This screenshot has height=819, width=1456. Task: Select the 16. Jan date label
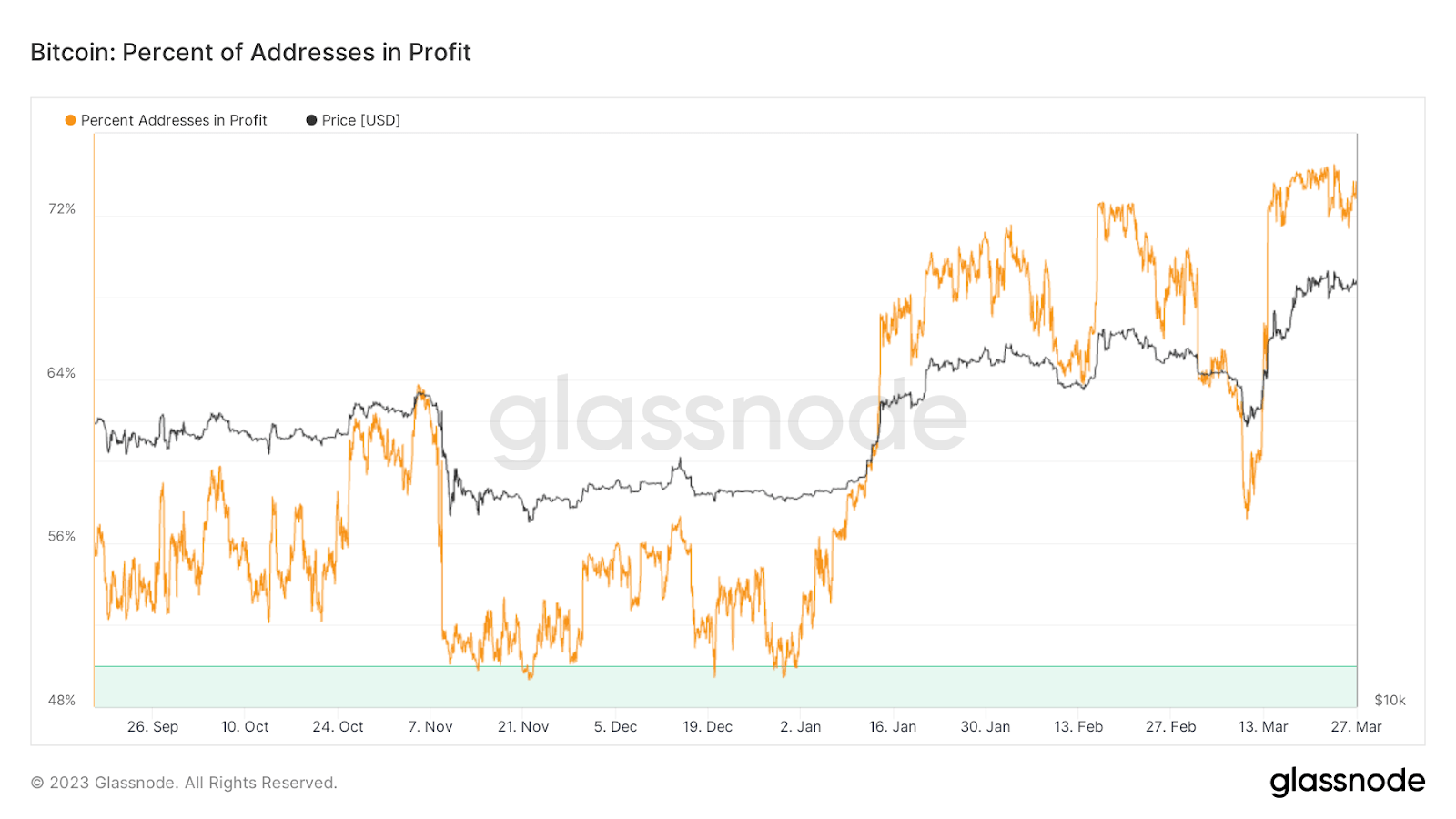tap(893, 727)
